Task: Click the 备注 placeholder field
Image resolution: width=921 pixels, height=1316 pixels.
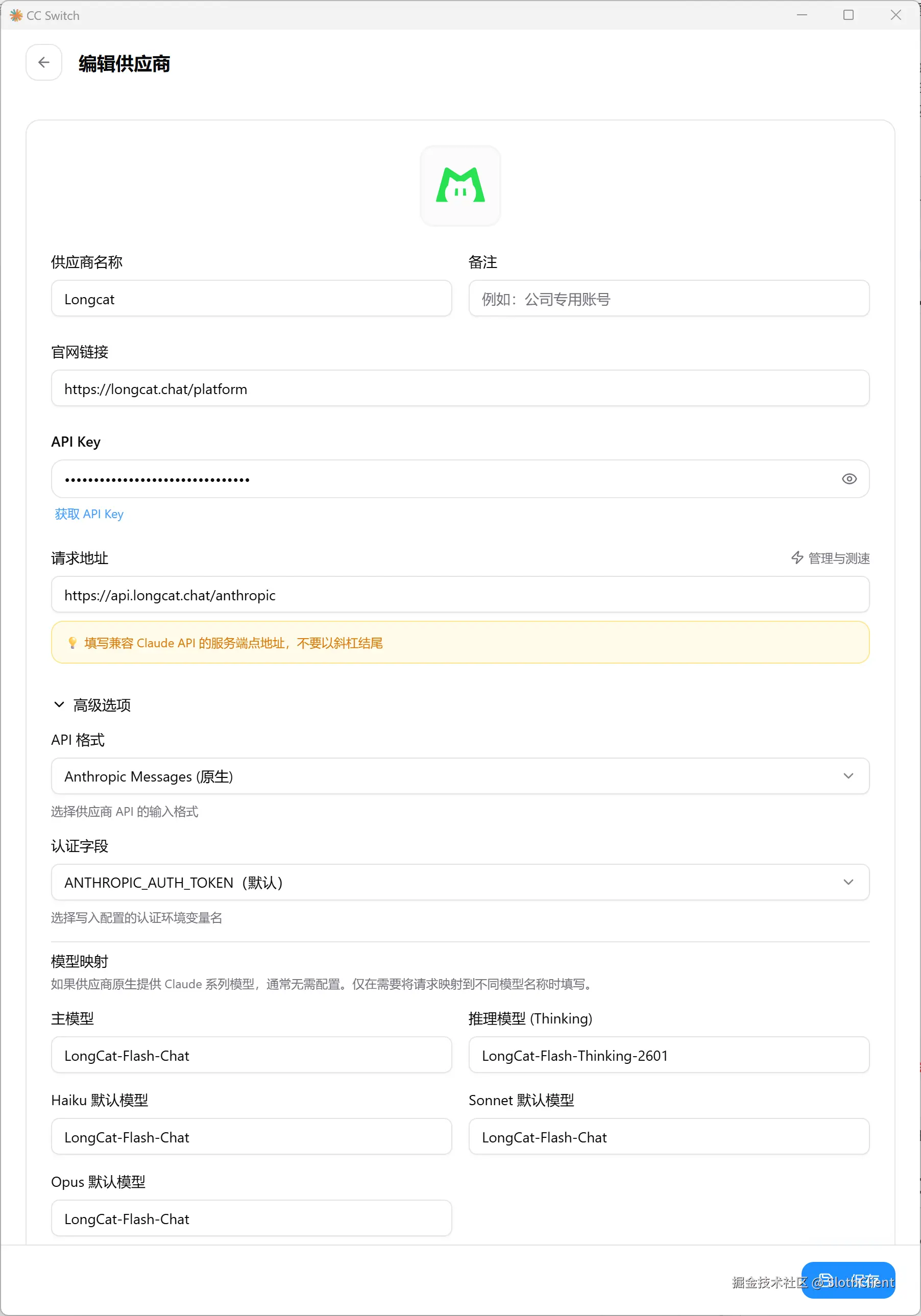Action: point(668,299)
